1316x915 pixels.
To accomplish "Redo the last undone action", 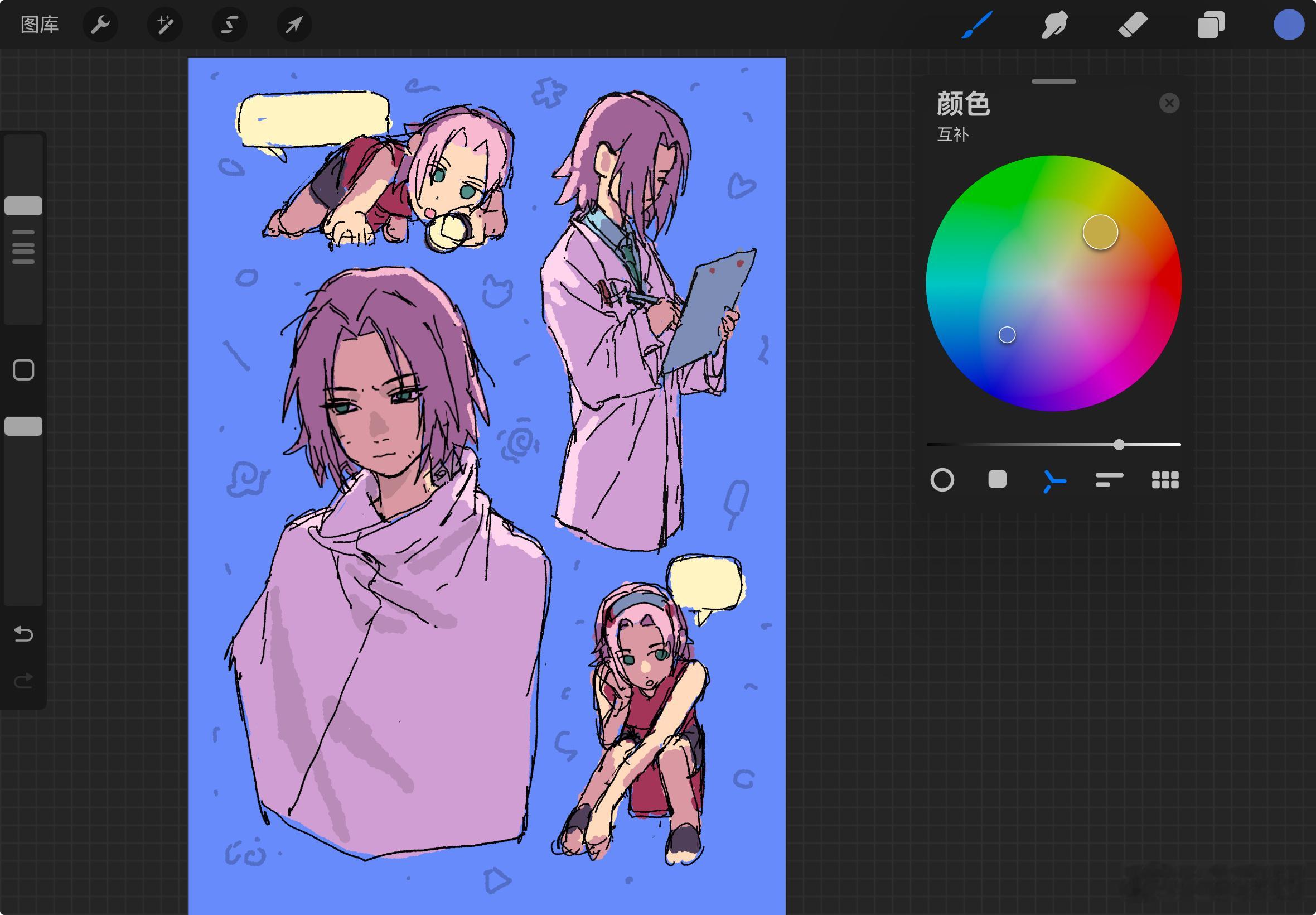I will tap(23, 681).
